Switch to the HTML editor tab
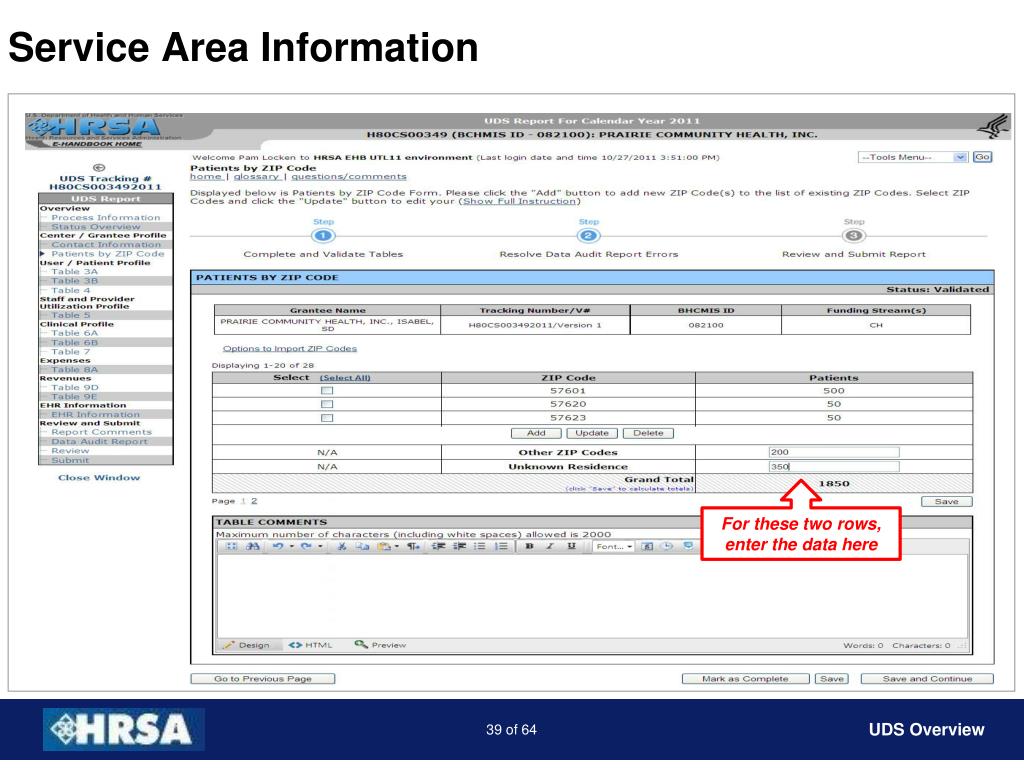Screen dimensions: 1024x768 pos(311,645)
